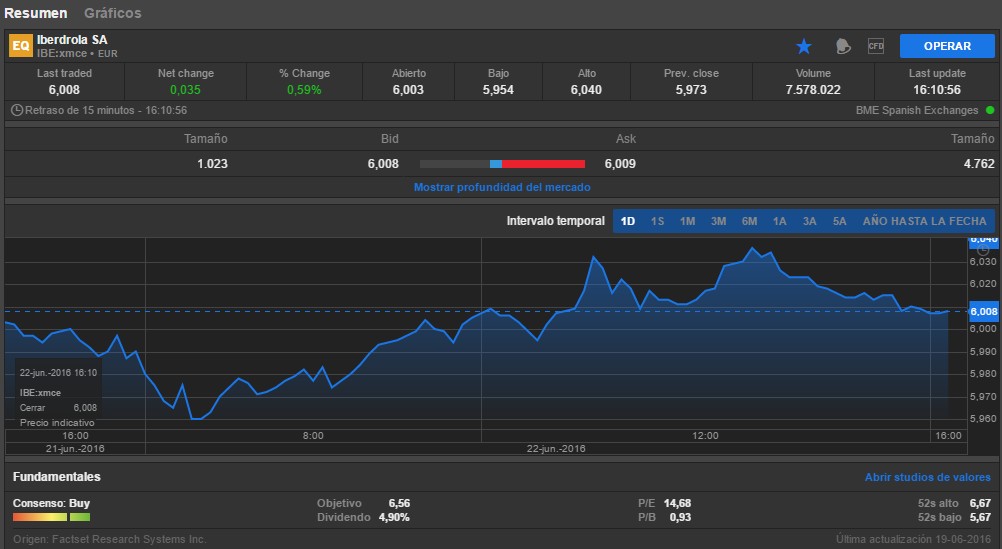Image resolution: width=1002 pixels, height=549 pixels.
Task: Click the Última actualización 19-06-2016 text
Action: pyautogui.click(x=913, y=539)
